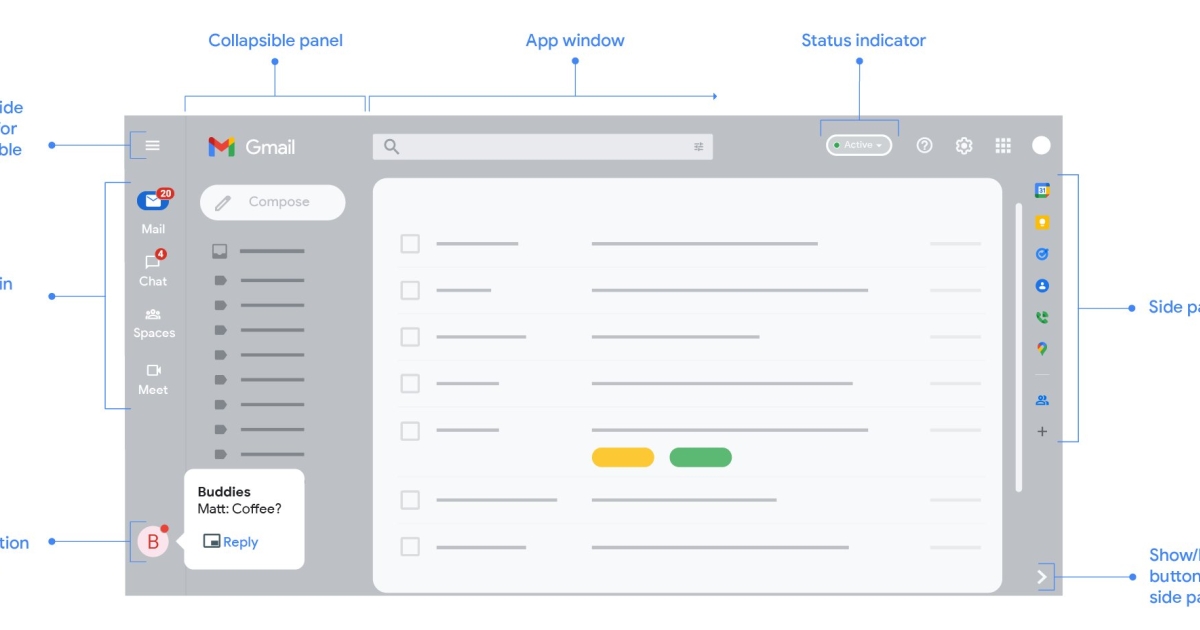The width and height of the screenshot is (1200, 630).
Task: Switch to the Chat tab
Action: (x=153, y=268)
